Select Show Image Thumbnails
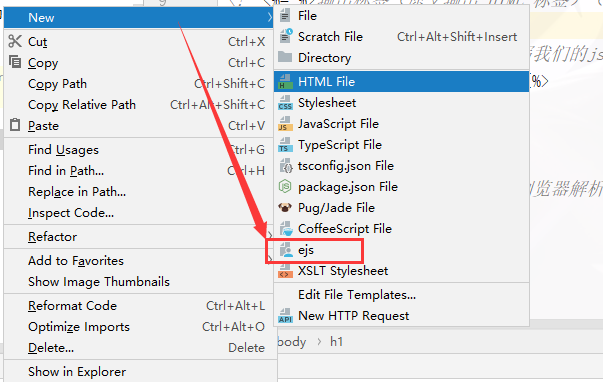The height and width of the screenshot is (382, 603). 138,282
